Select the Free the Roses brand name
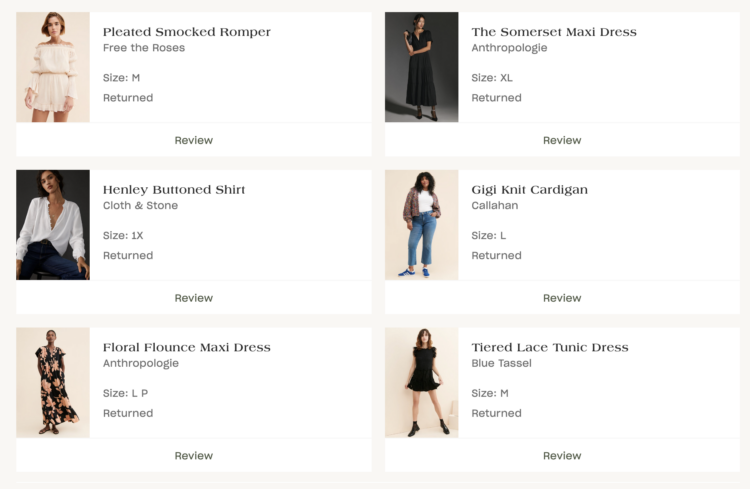Image resolution: width=750 pixels, height=489 pixels. [143, 48]
